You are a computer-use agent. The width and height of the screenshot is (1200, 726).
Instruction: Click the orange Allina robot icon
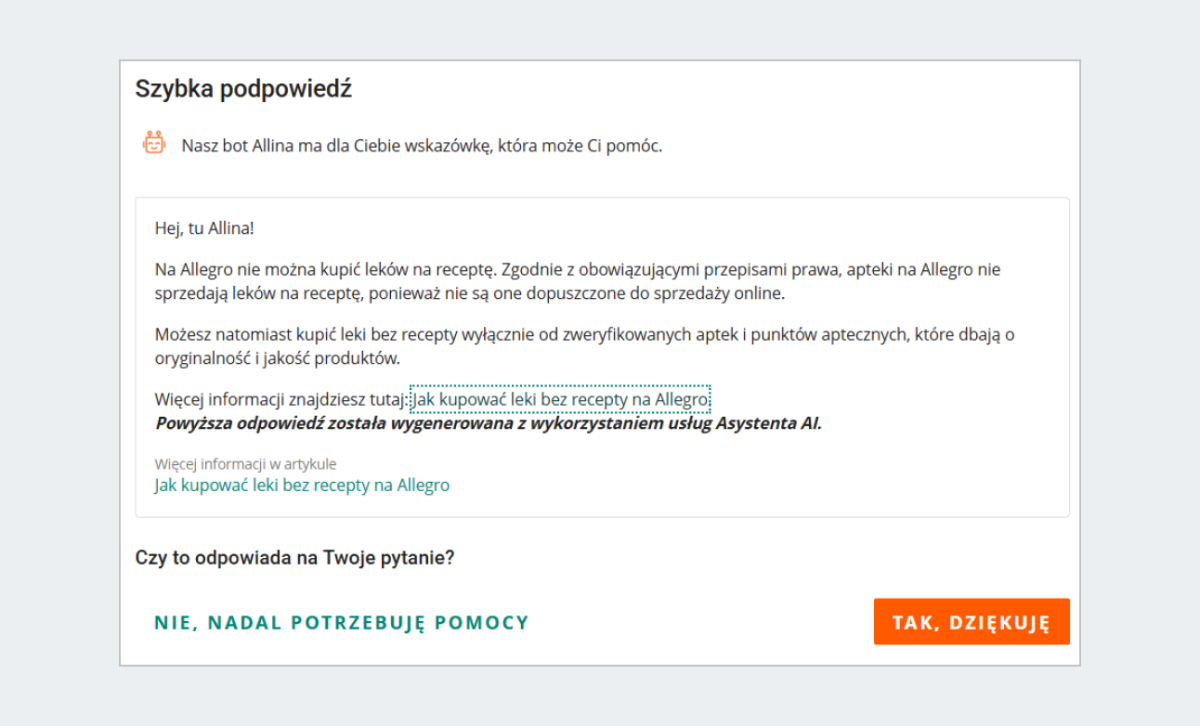pyautogui.click(x=153, y=144)
